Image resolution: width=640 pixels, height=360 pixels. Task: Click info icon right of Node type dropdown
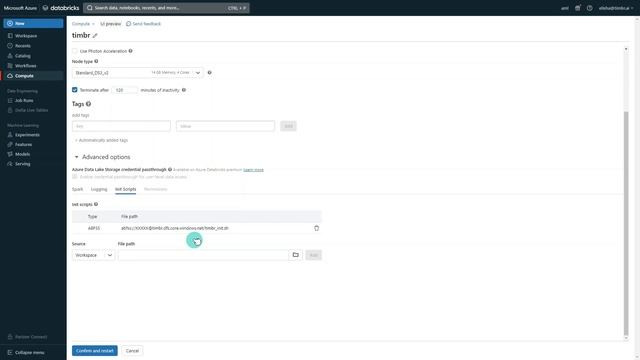pos(209,73)
